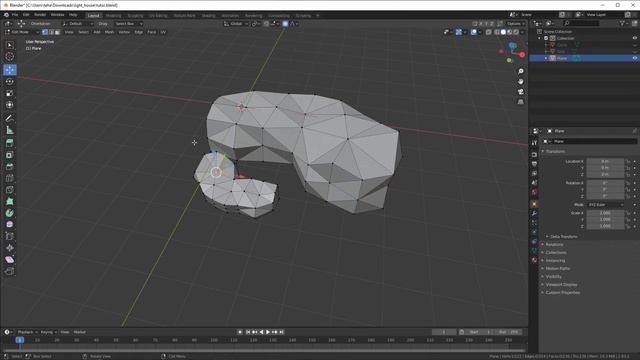Screen dimensions: 640x360
Task: Open the Modifier properties wrench tab
Action: [x=534, y=213]
